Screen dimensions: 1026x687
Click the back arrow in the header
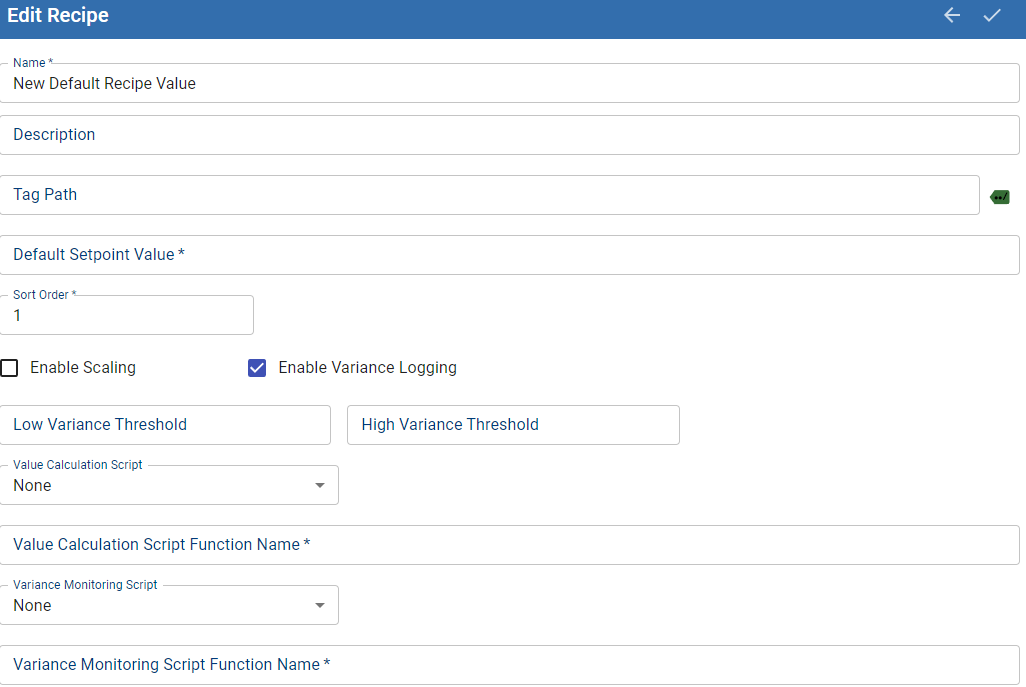(x=952, y=16)
